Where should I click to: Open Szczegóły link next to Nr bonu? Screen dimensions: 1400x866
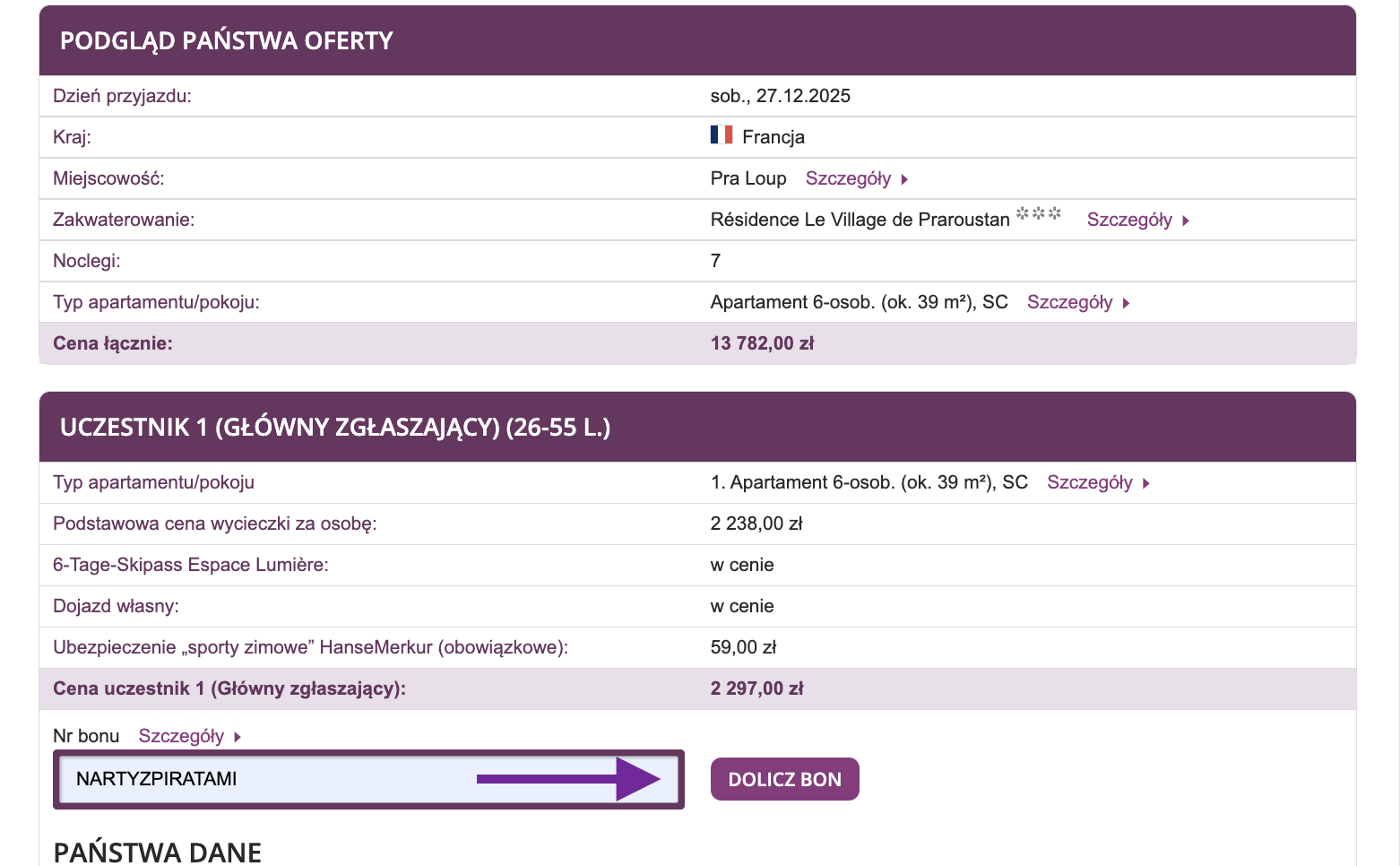(181, 736)
